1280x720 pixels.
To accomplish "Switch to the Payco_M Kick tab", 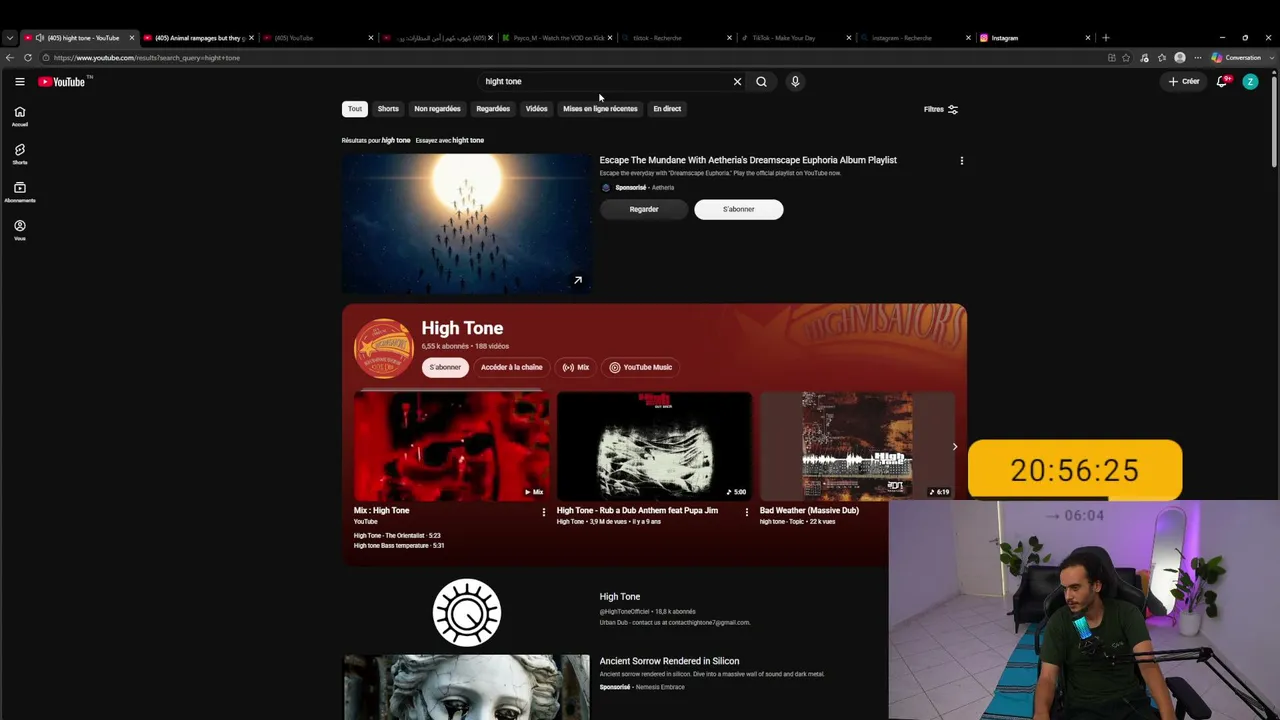I will tap(556, 38).
